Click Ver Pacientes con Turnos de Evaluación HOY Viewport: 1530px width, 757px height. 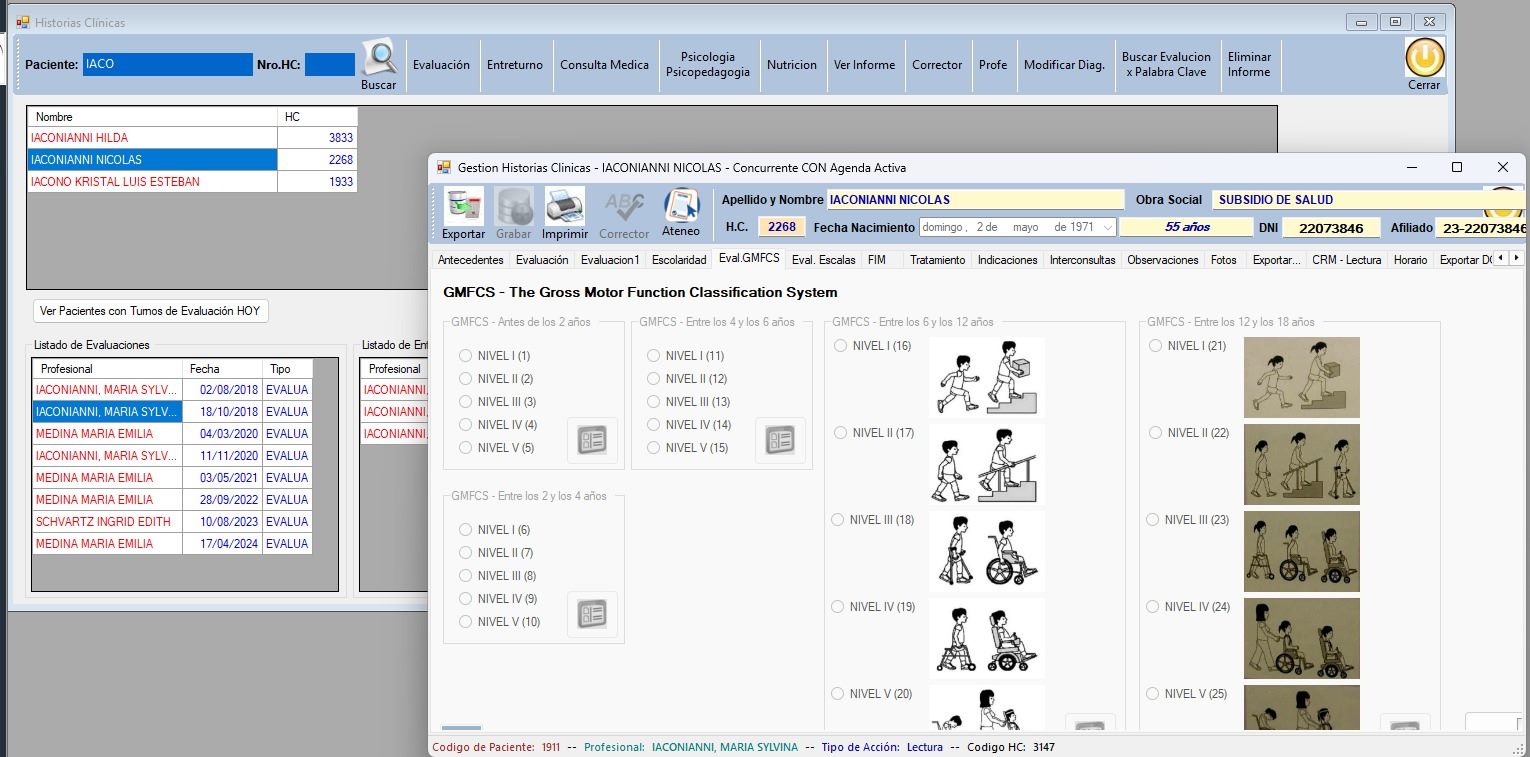(150, 311)
